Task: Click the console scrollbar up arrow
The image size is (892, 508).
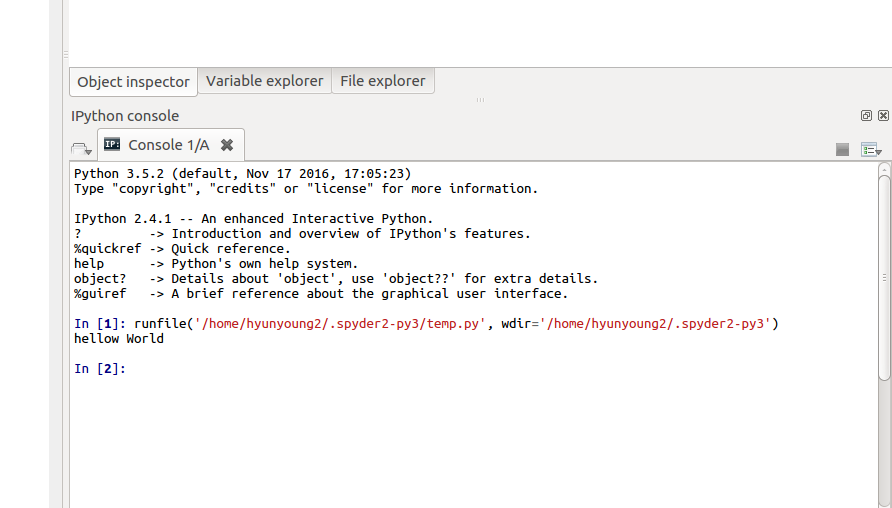Action: 884,169
